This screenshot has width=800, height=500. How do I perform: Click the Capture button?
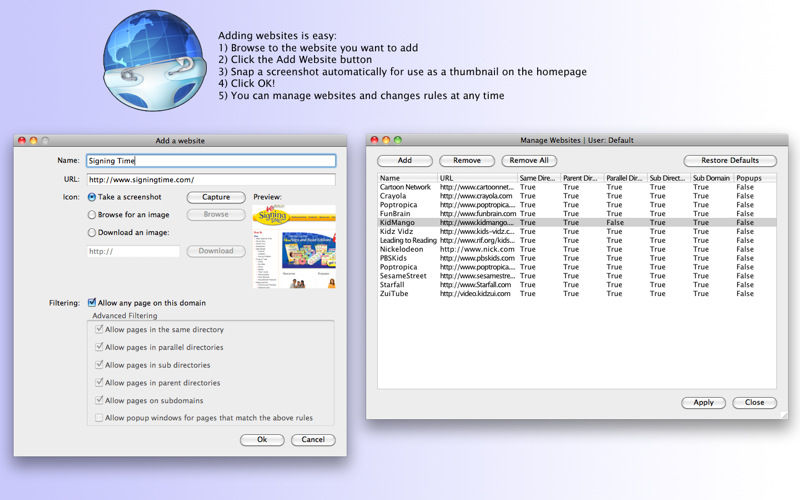216,197
